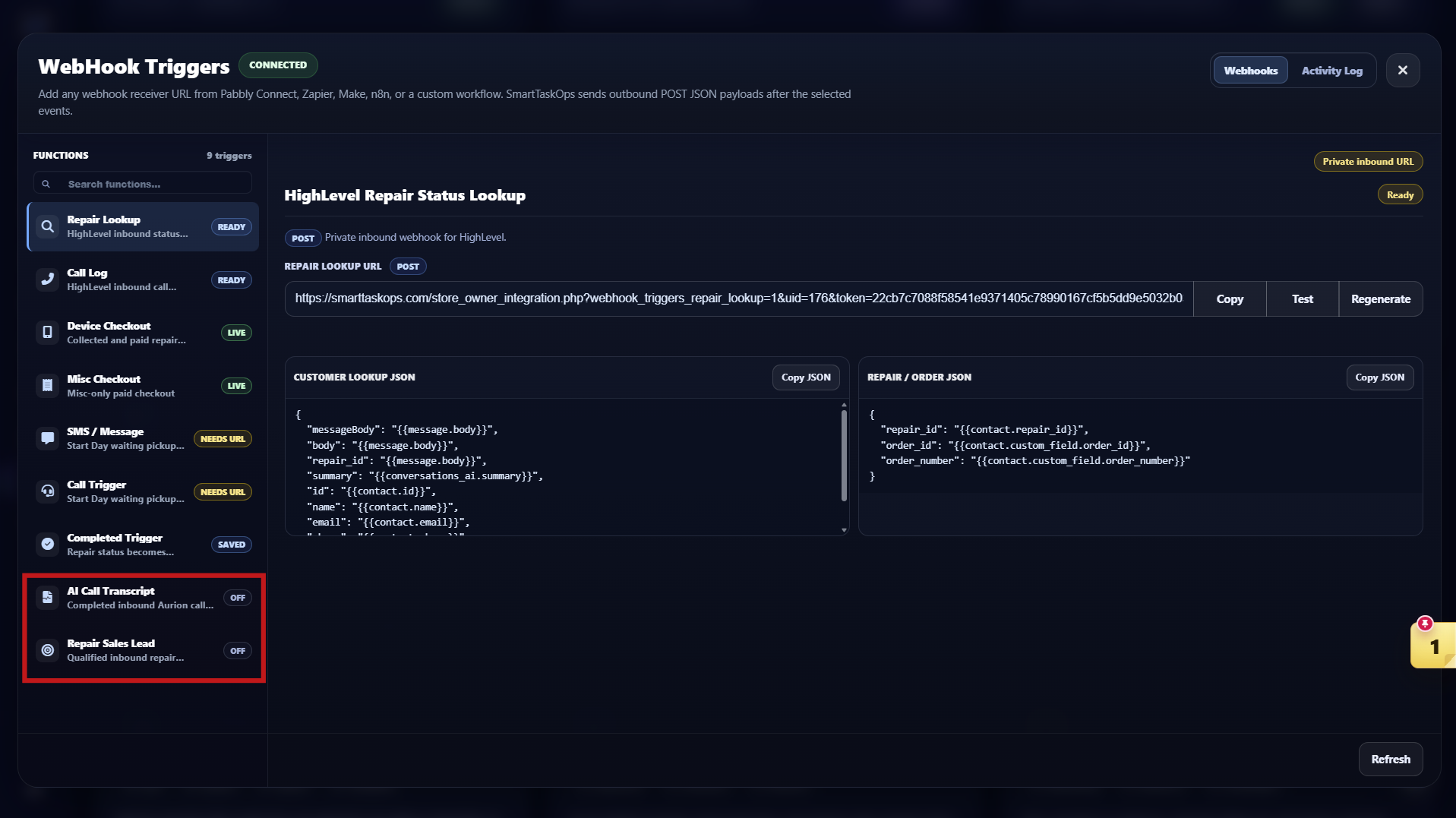Select the Misc Checkout function
Image resolution: width=1456 pixels, height=818 pixels.
[x=143, y=386]
